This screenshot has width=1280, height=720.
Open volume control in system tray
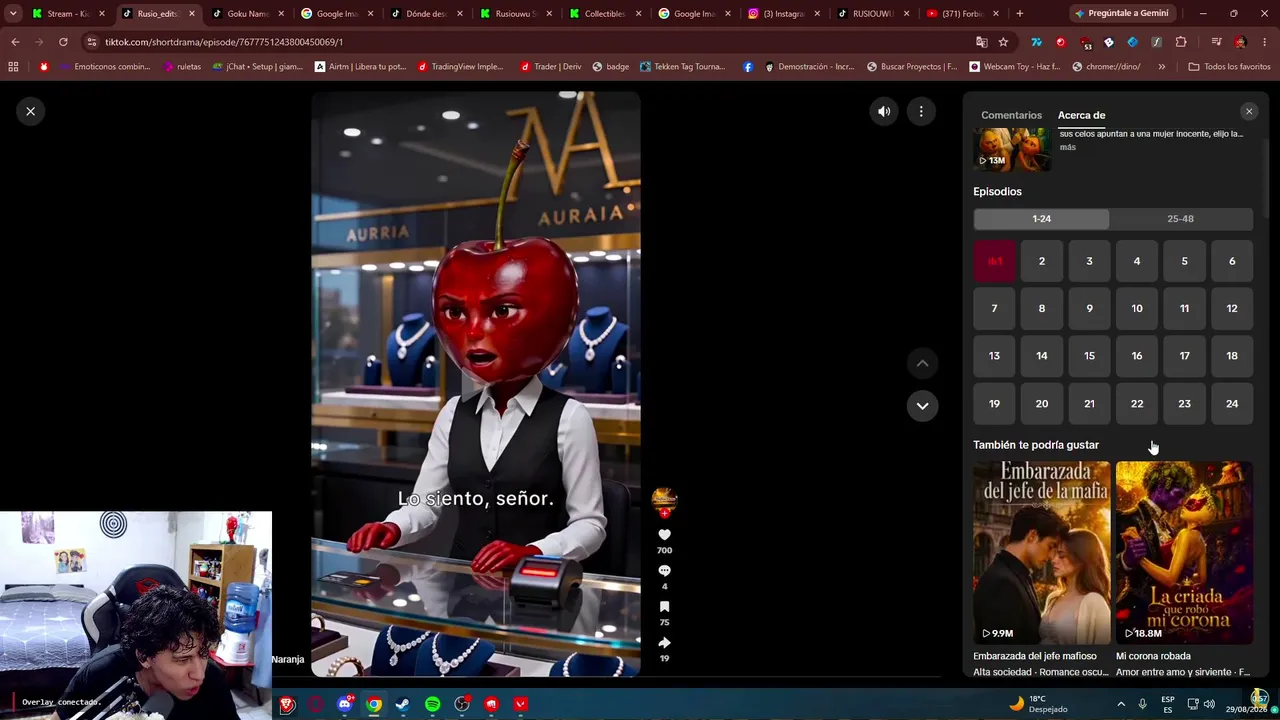[1209, 704]
